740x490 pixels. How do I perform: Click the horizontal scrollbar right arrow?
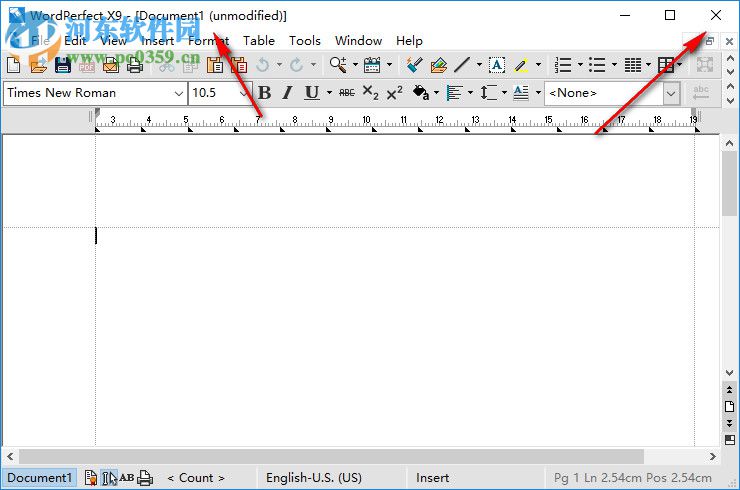click(713, 456)
